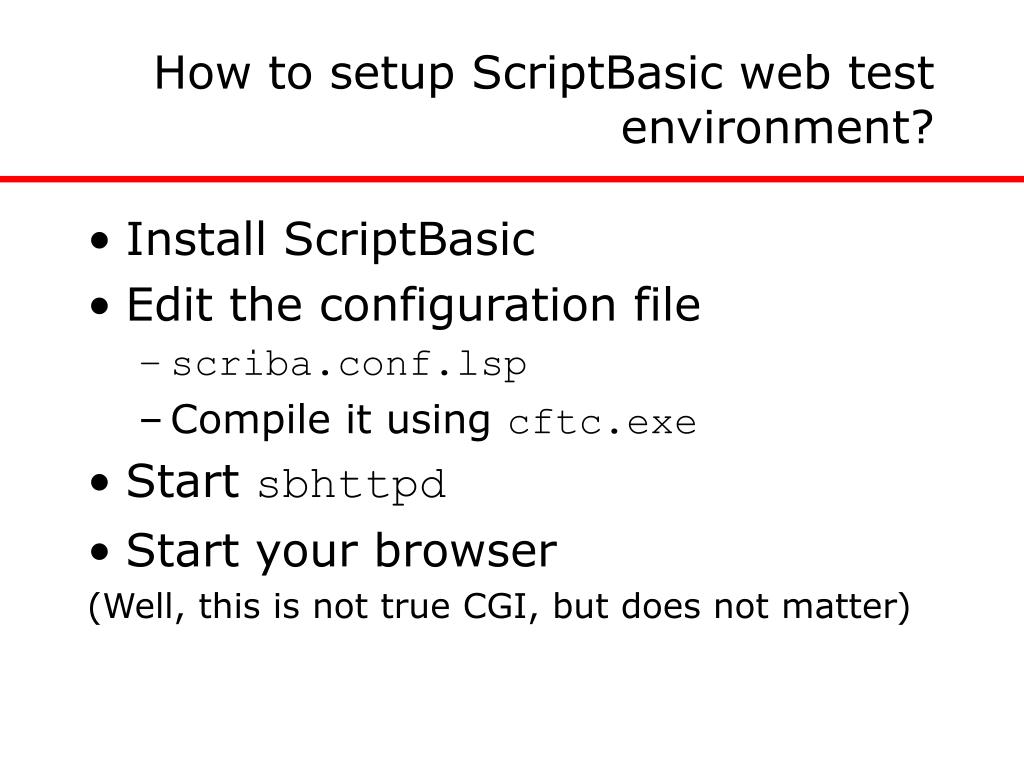Screen dimensions: 1024x768
Task: Click the 'scriba.conf.lsp' filename text
Action: point(349,366)
